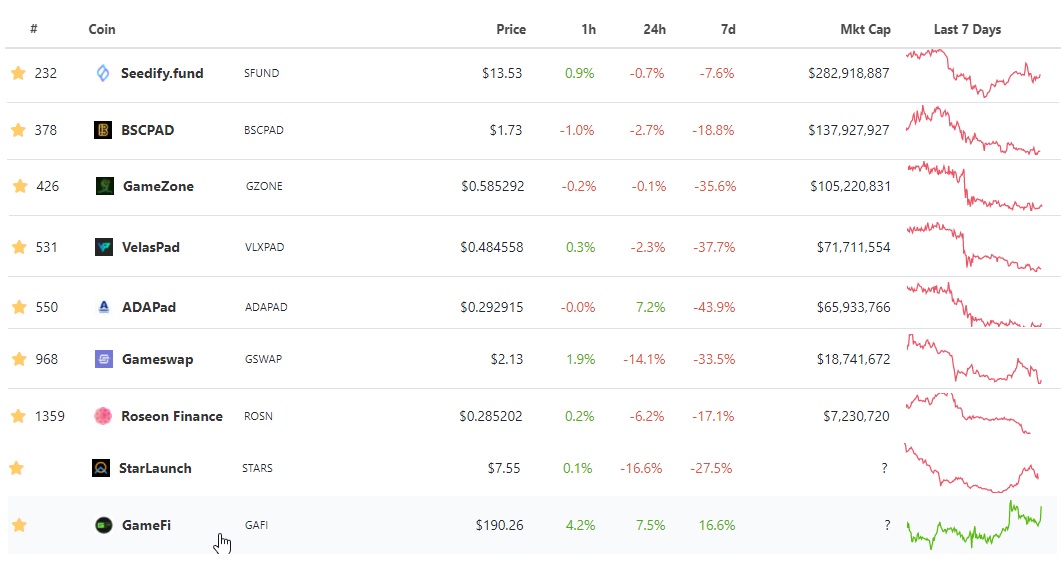Click the GAFI ticker symbol
Viewport: 1061px width, 568px height.
(256, 525)
